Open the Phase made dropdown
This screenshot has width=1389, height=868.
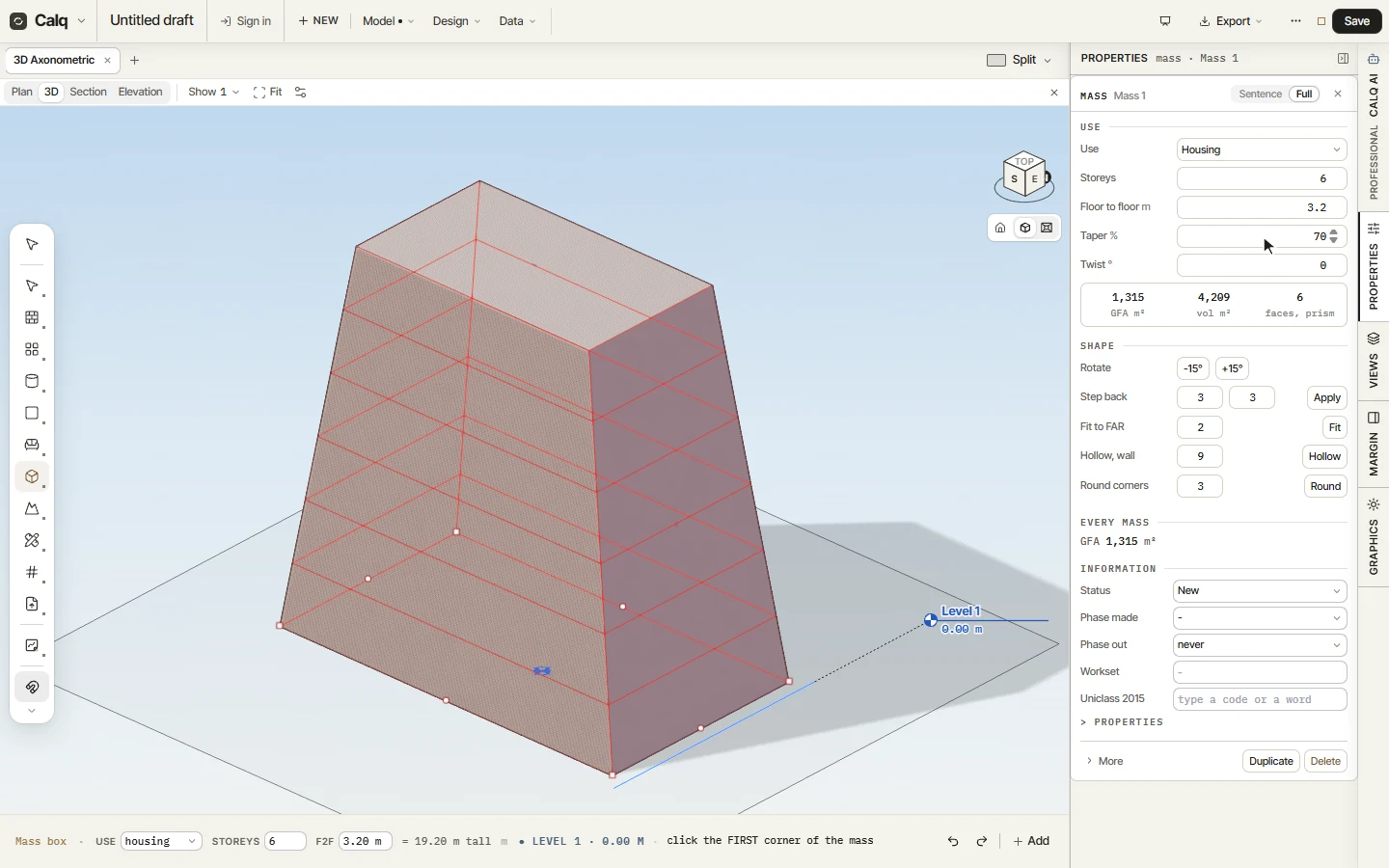tap(1260, 618)
